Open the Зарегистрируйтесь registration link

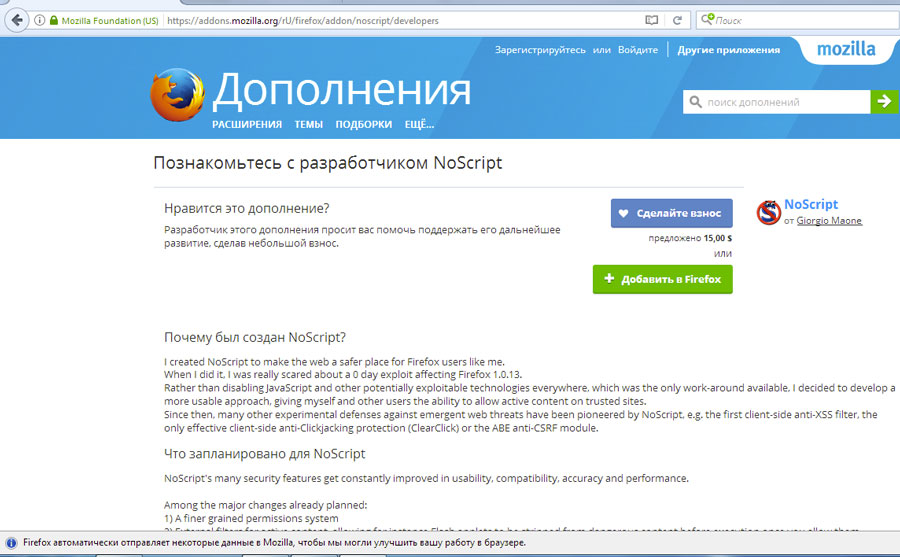pyautogui.click(x=540, y=50)
